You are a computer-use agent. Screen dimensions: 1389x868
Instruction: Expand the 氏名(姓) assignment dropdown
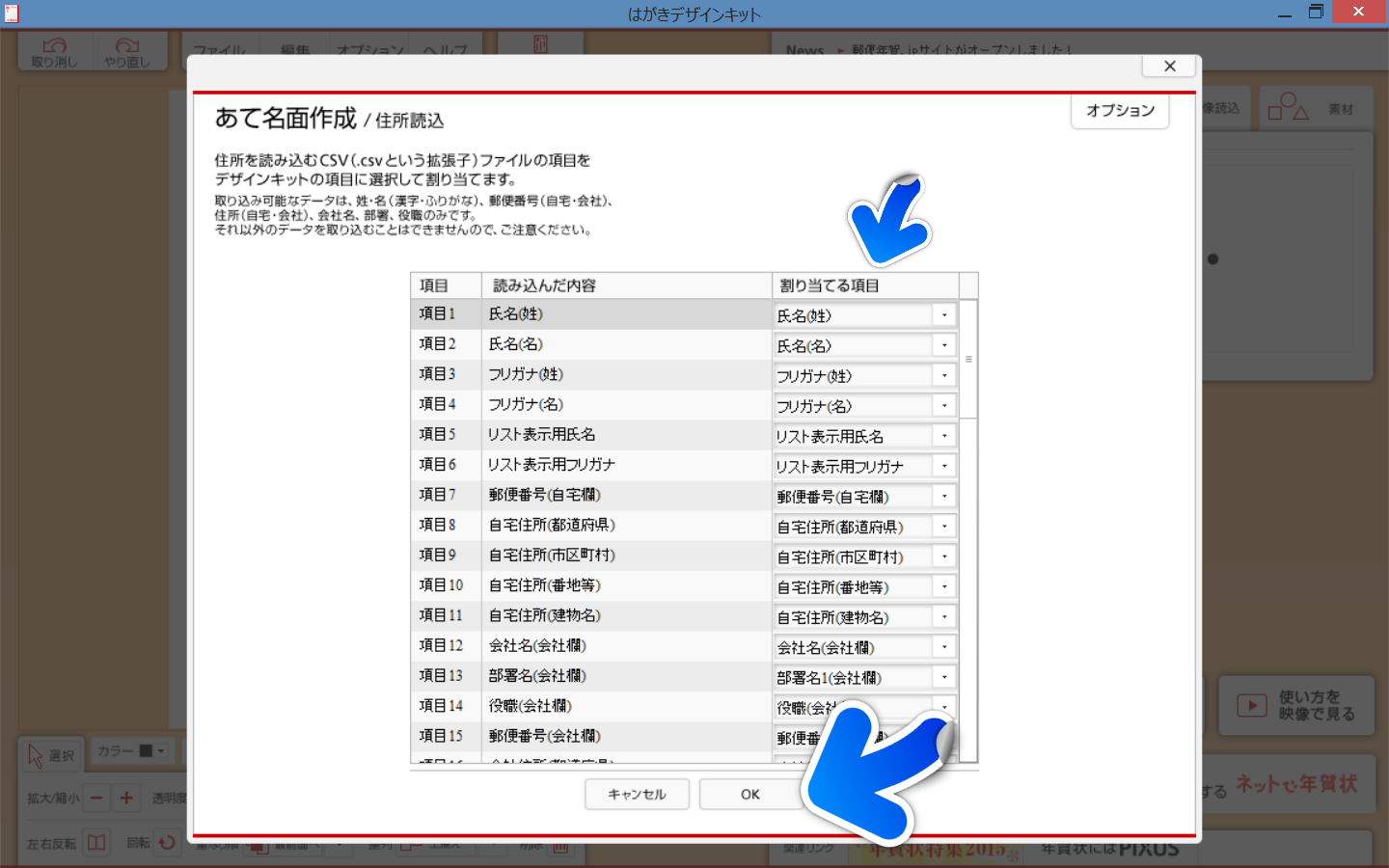pyautogui.click(x=944, y=315)
